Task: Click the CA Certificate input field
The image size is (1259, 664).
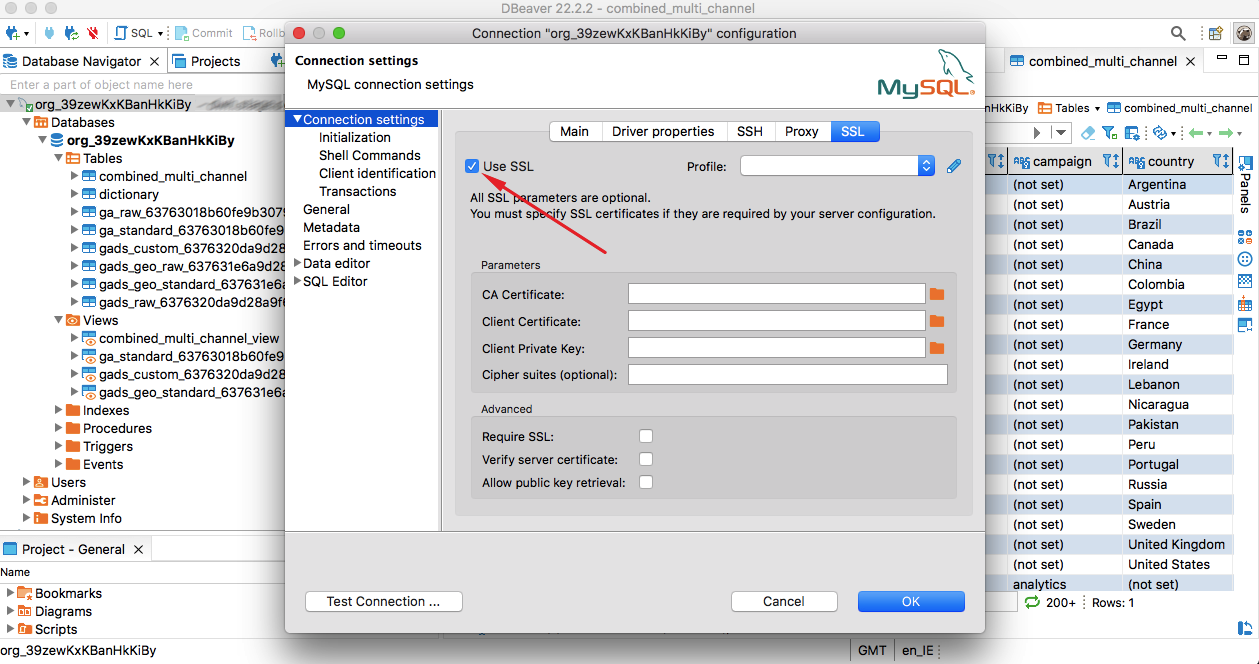Action: (777, 294)
